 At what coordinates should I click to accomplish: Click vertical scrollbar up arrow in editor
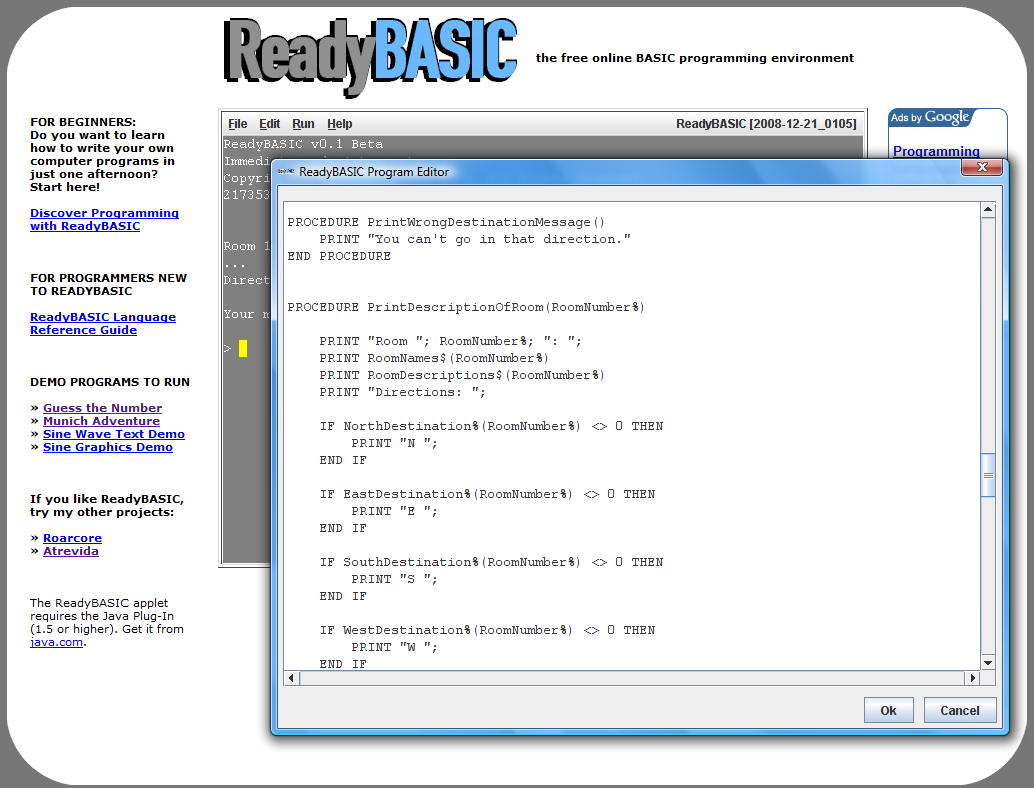coord(988,210)
